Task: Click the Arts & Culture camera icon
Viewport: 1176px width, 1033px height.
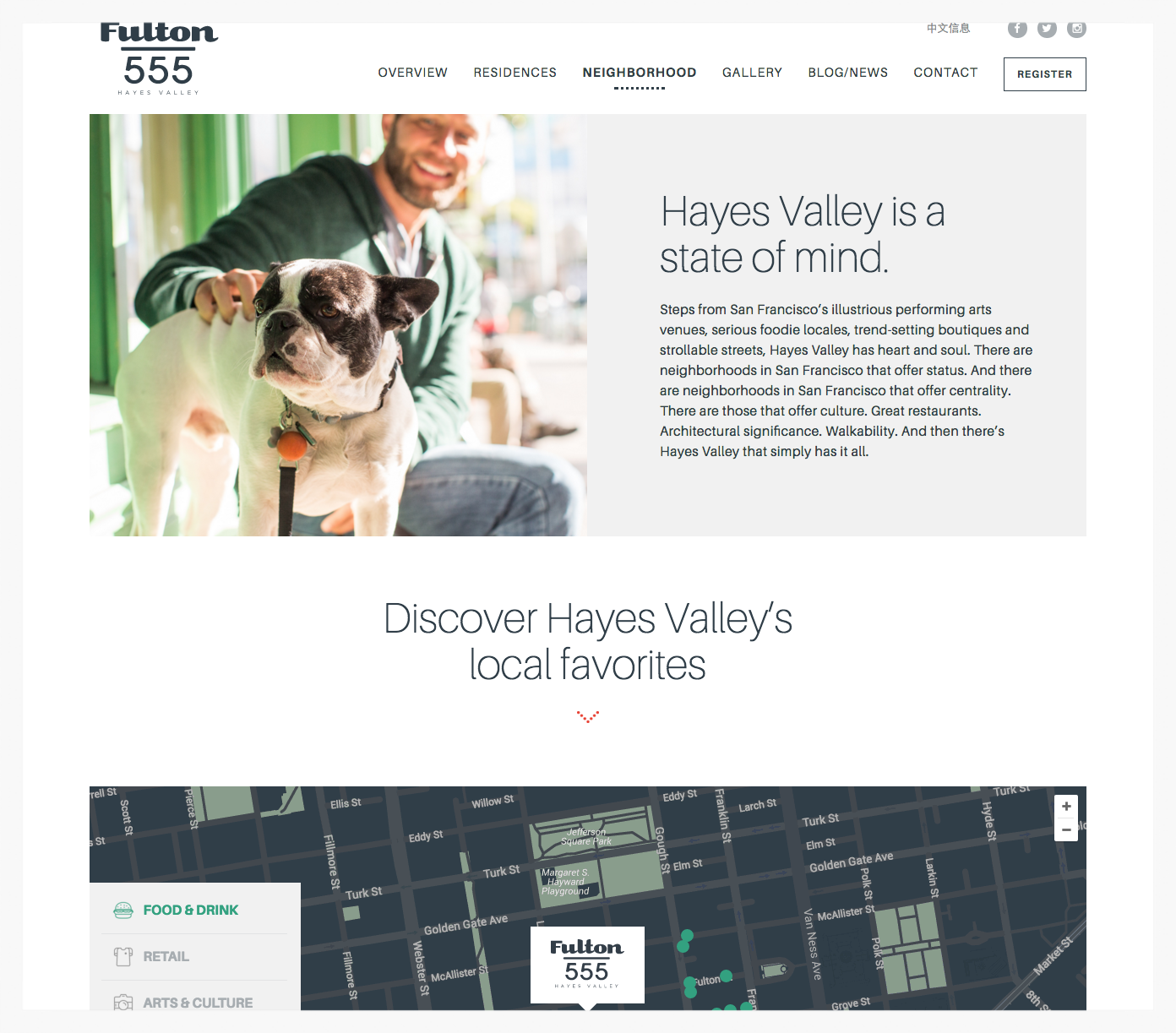Action: tap(123, 1003)
